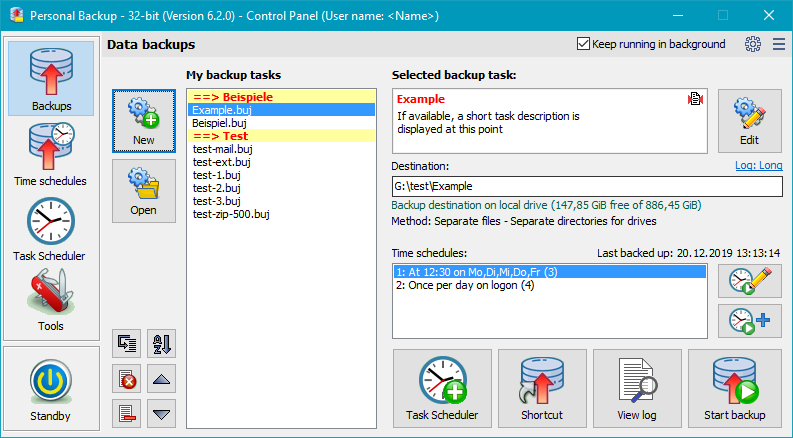The width and height of the screenshot is (793, 438).
Task: Open the Tools section
Action: click(x=51, y=300)
